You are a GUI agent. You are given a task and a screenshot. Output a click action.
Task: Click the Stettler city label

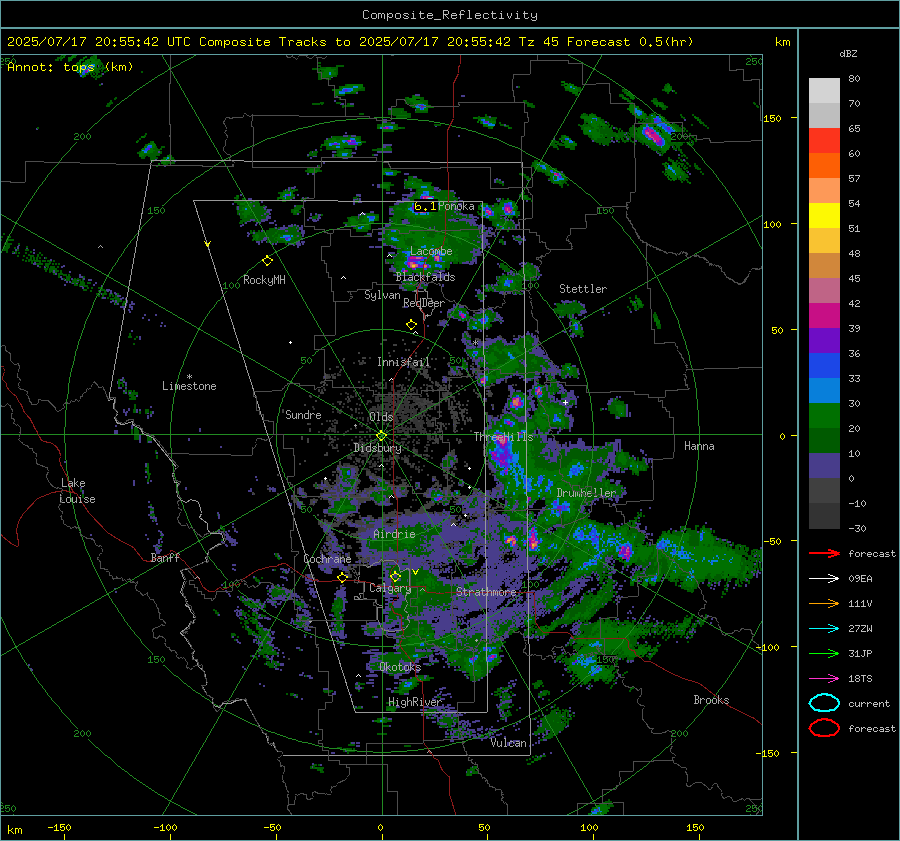(583, 289)
